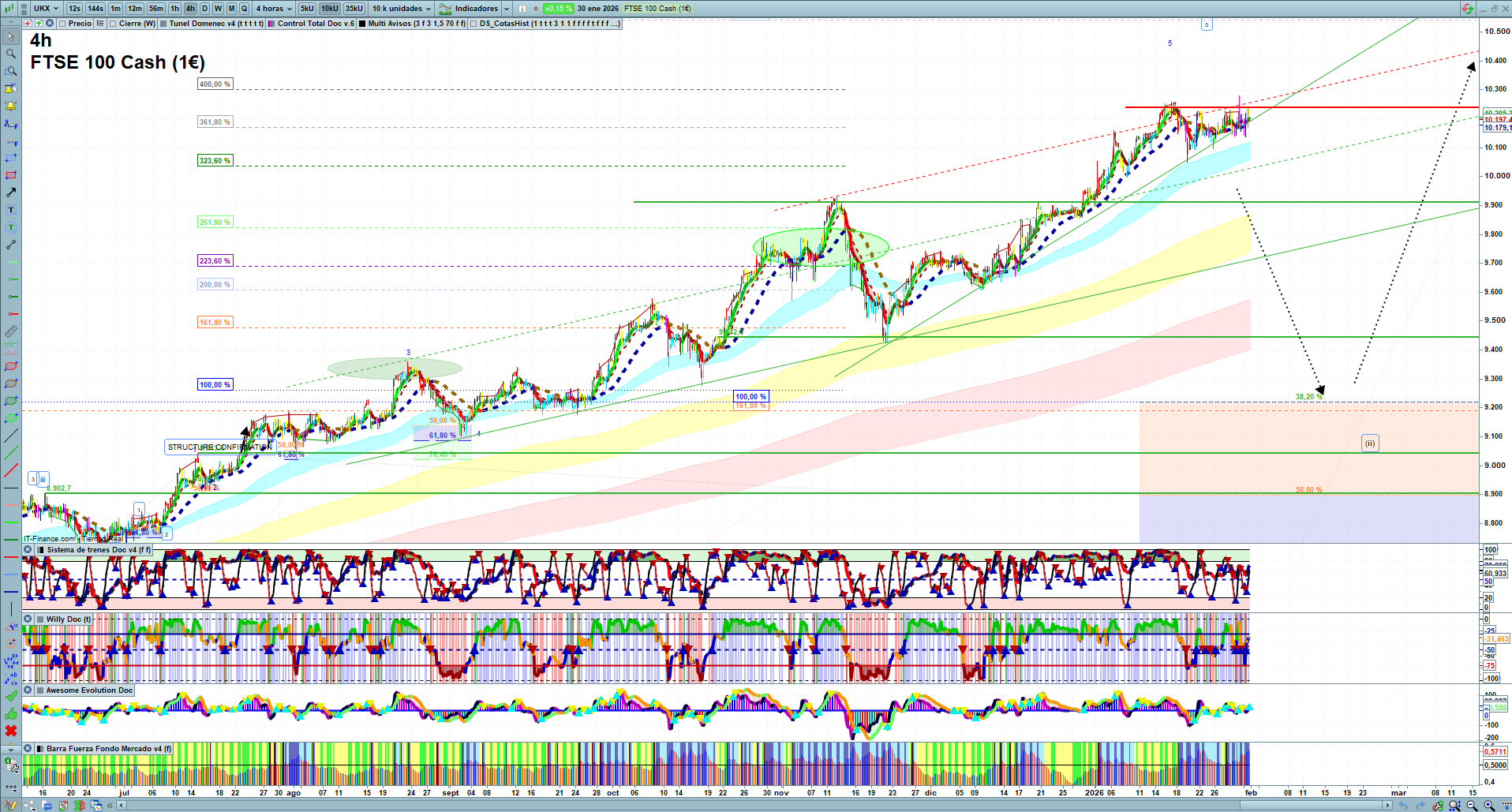The image size is (1512, 812).
Task: Click the share icon in bottom bar
Action: (x=30, y=806)
